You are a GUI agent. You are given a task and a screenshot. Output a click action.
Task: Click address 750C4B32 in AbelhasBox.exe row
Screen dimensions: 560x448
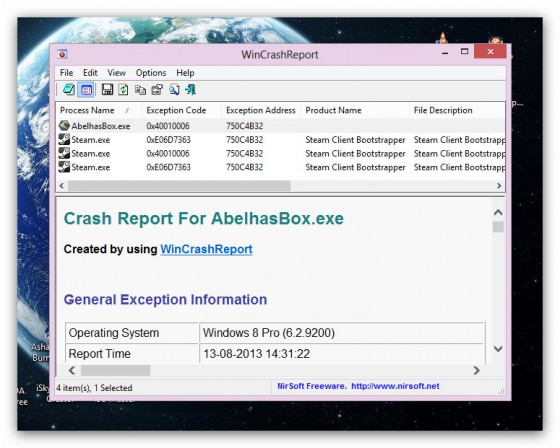click(244, 126)
